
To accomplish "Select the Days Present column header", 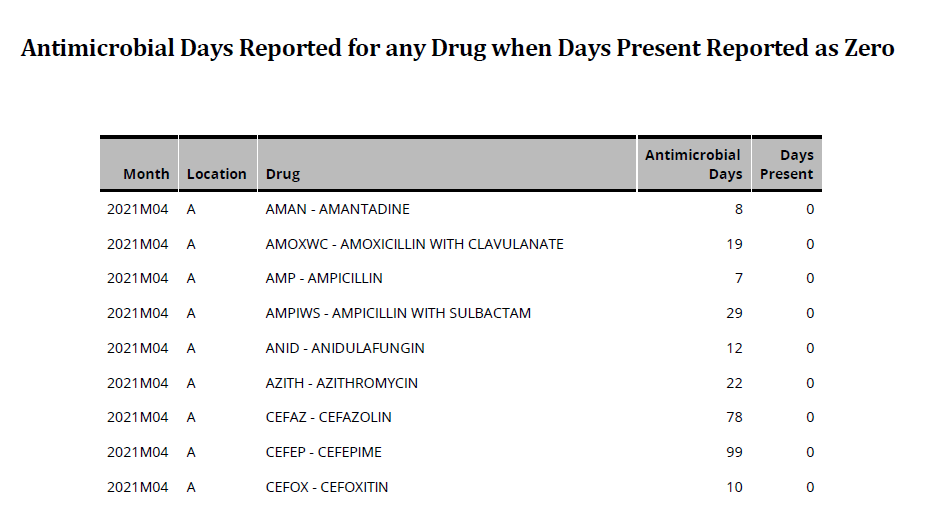I will pyautogui.click(x=786, y=164).
